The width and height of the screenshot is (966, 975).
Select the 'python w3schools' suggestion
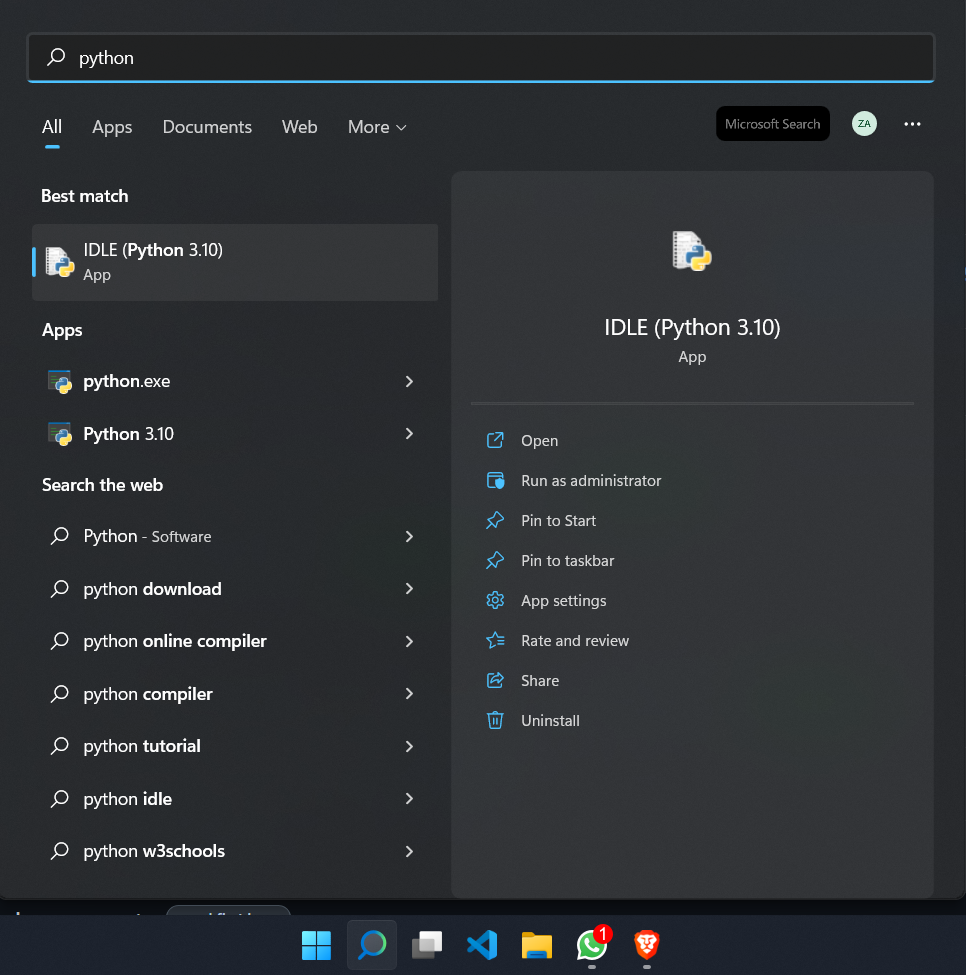click(x=235, y=851)
